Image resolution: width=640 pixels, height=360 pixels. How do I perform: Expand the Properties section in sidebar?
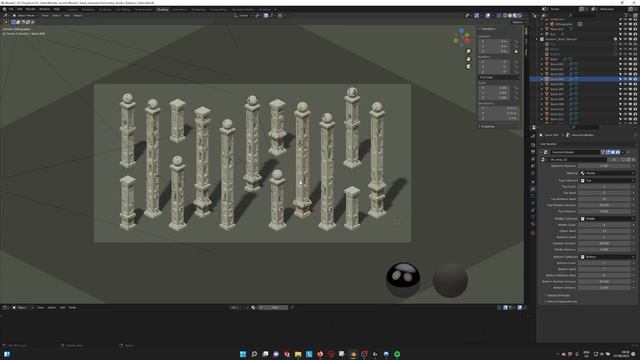[487, 127]
